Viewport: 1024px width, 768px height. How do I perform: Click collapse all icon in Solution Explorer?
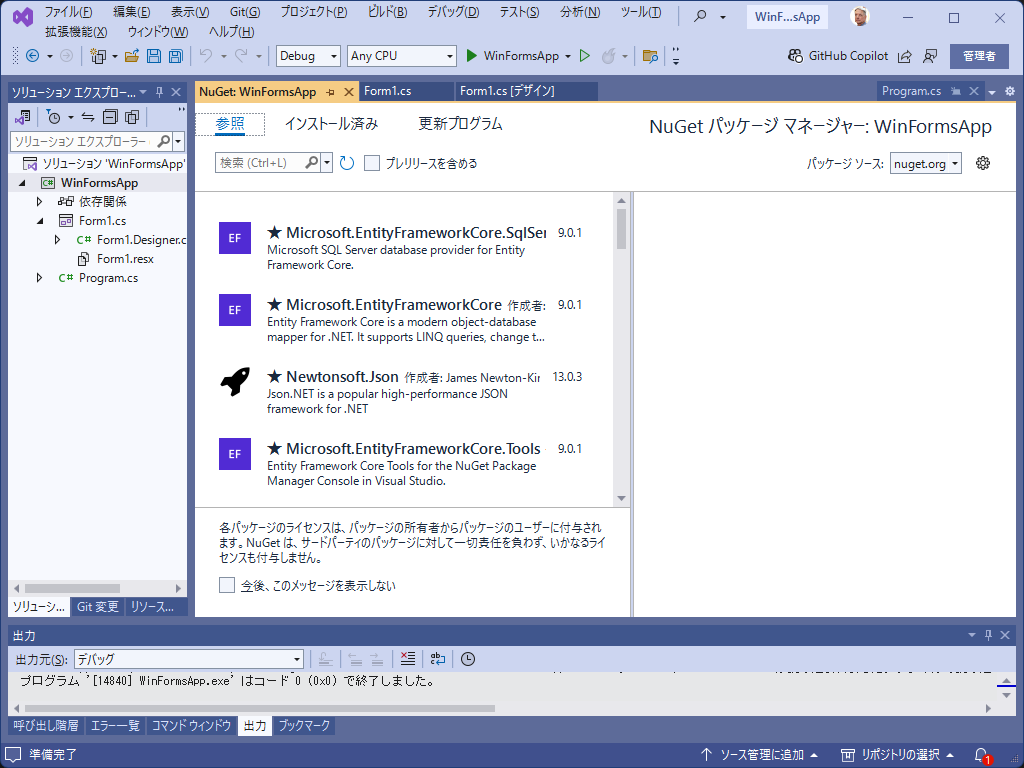(x=110, y=118)
